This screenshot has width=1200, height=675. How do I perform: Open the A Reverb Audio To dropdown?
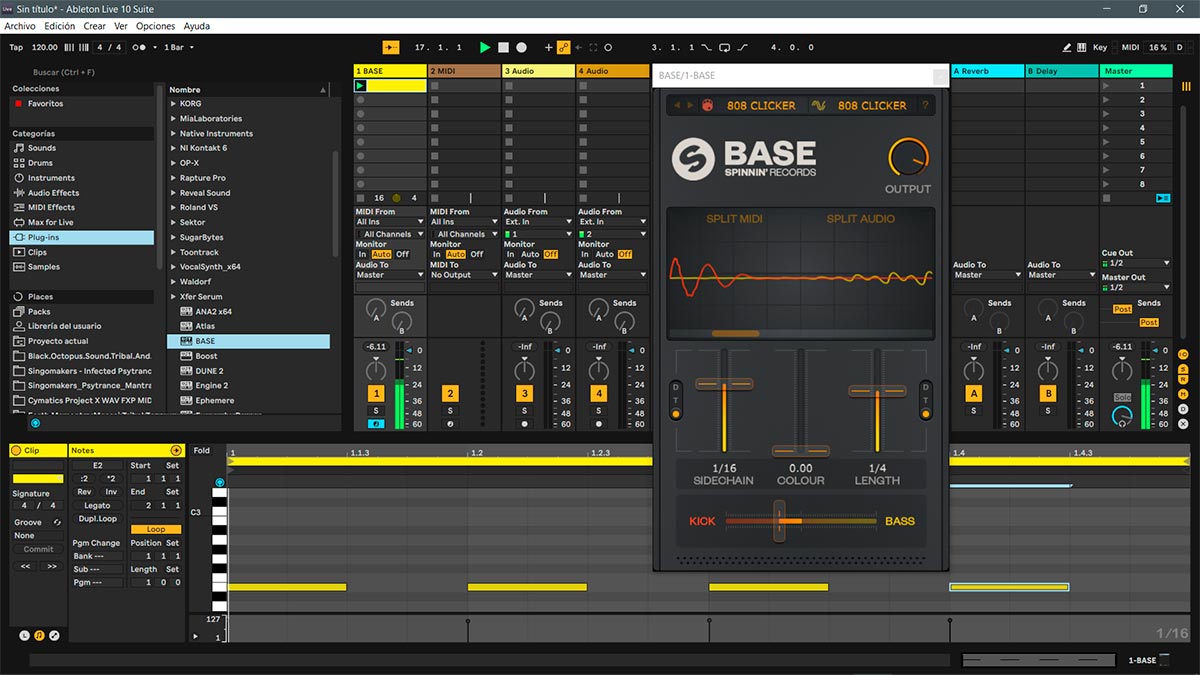click(987, 275)
